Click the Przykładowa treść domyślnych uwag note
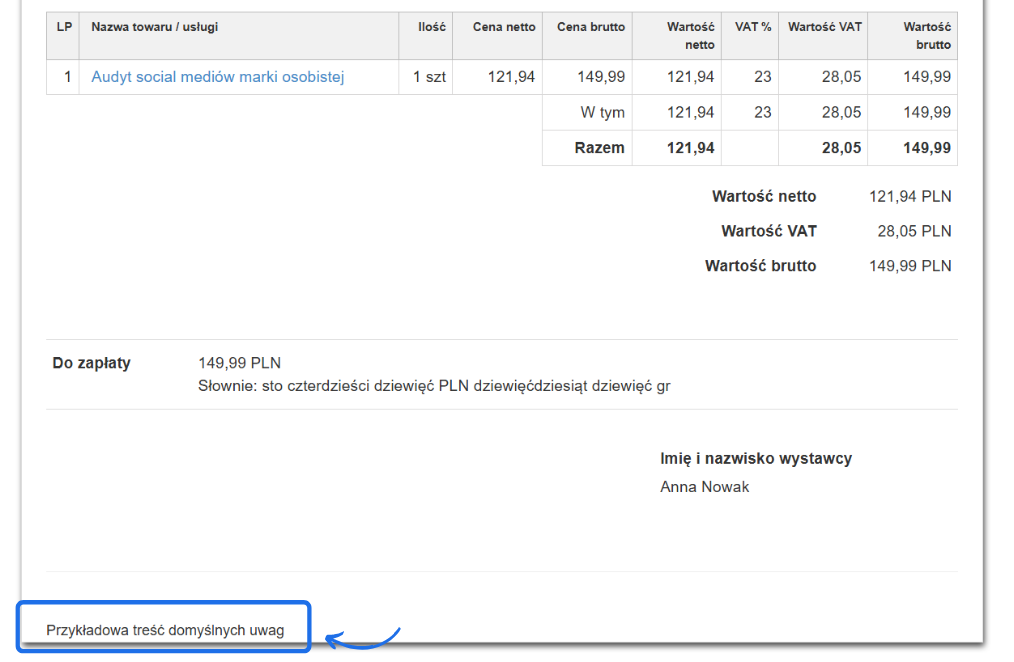Viewport: 1014px width, 662px height. 165,630
